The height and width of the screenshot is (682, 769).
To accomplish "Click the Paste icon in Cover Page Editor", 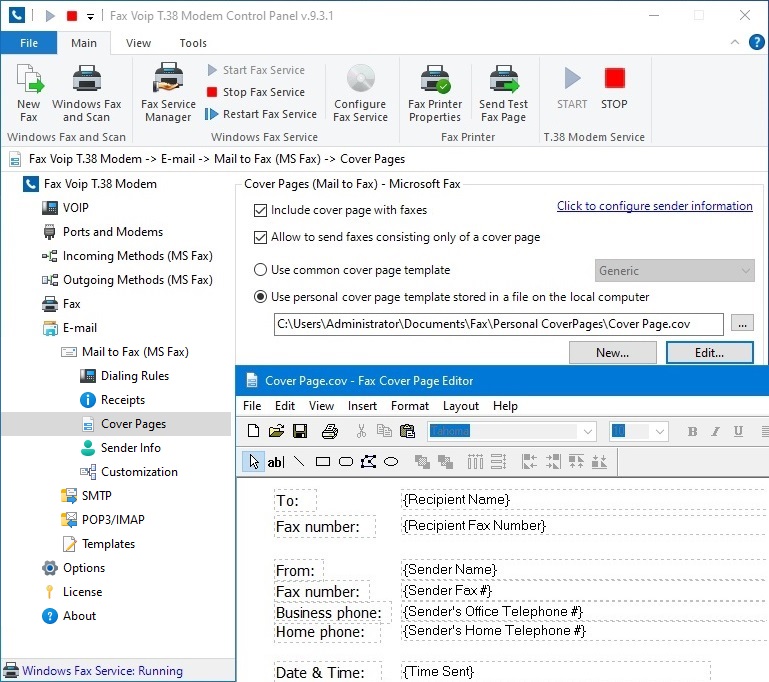I will [x=408, y=431].
